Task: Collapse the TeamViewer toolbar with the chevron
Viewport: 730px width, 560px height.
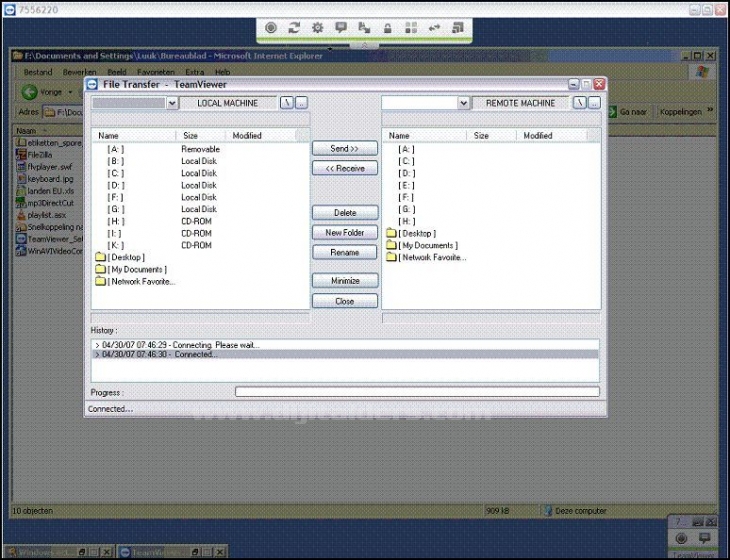Action: pyautogui.click(x=364, y=46)
